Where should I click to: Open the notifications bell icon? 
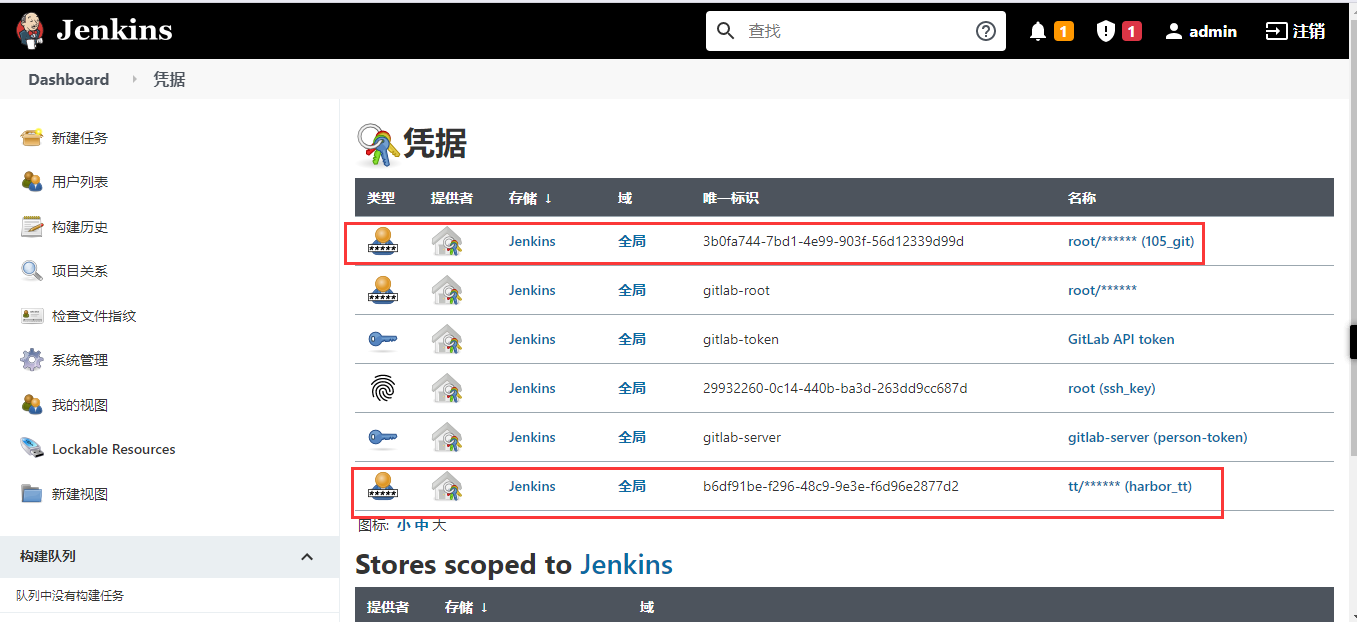(1038, 30)
